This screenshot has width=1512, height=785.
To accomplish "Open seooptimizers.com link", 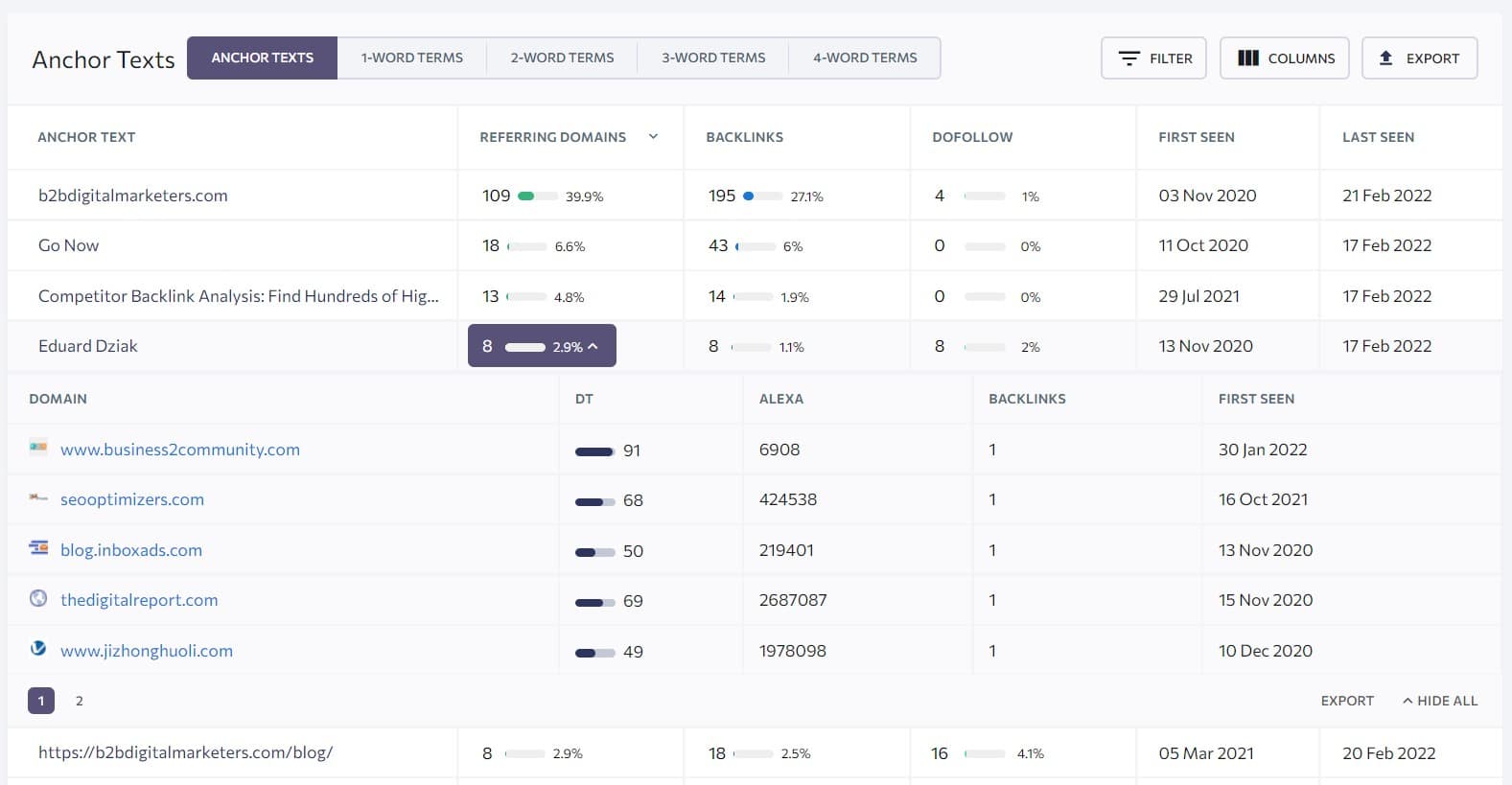I will [x=132, y=499].
